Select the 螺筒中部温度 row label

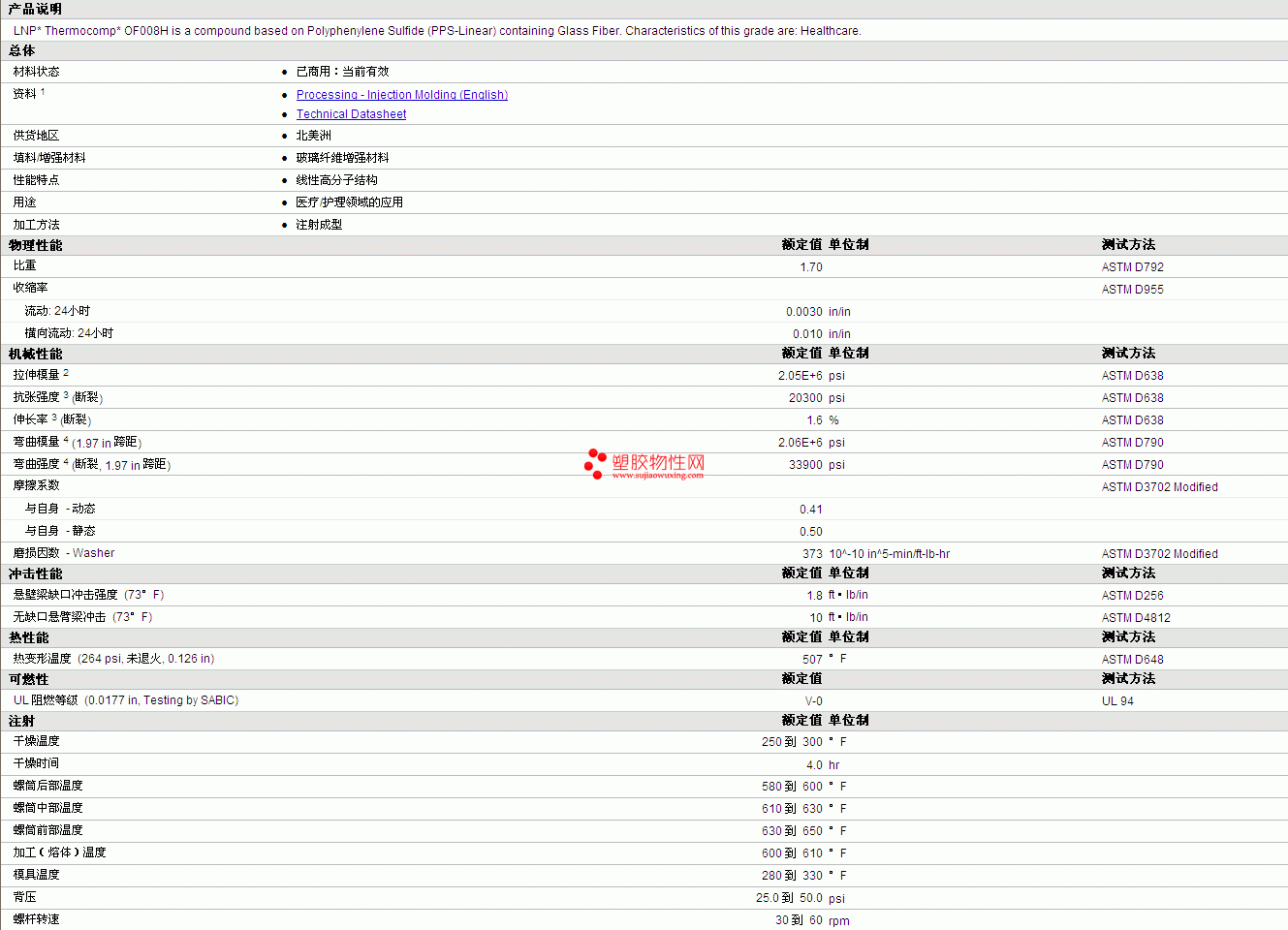click(47, 808)
